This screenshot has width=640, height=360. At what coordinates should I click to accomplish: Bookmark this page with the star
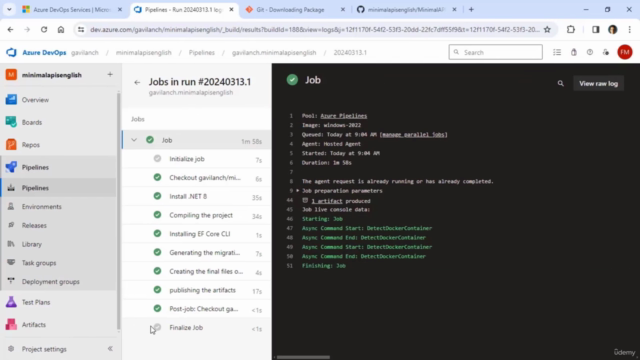547,29
